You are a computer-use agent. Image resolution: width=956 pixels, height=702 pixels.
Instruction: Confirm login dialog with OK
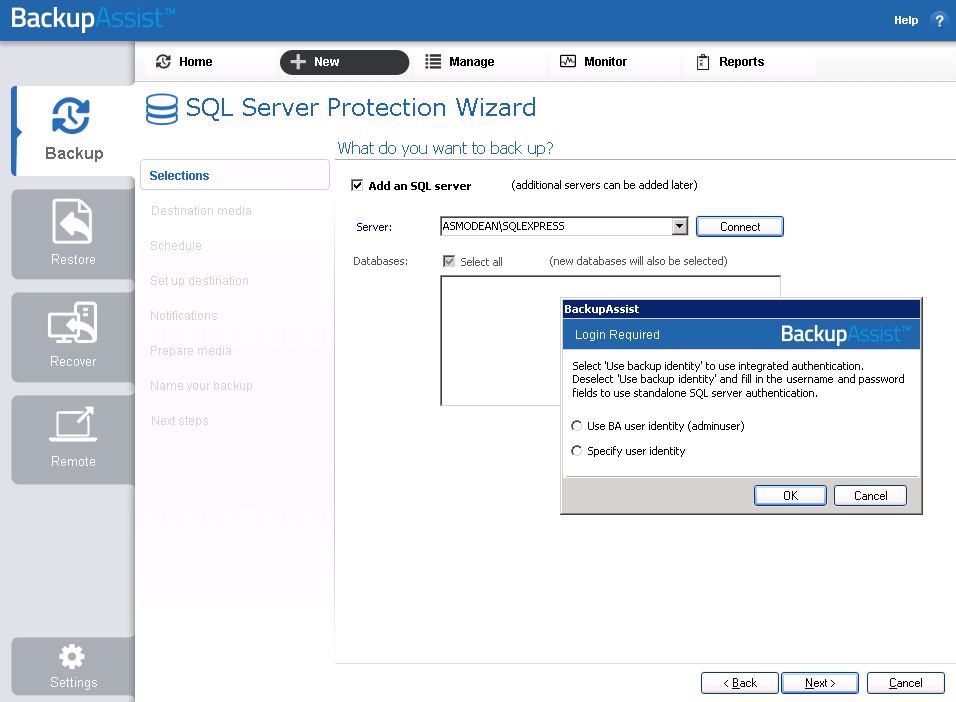790,496
